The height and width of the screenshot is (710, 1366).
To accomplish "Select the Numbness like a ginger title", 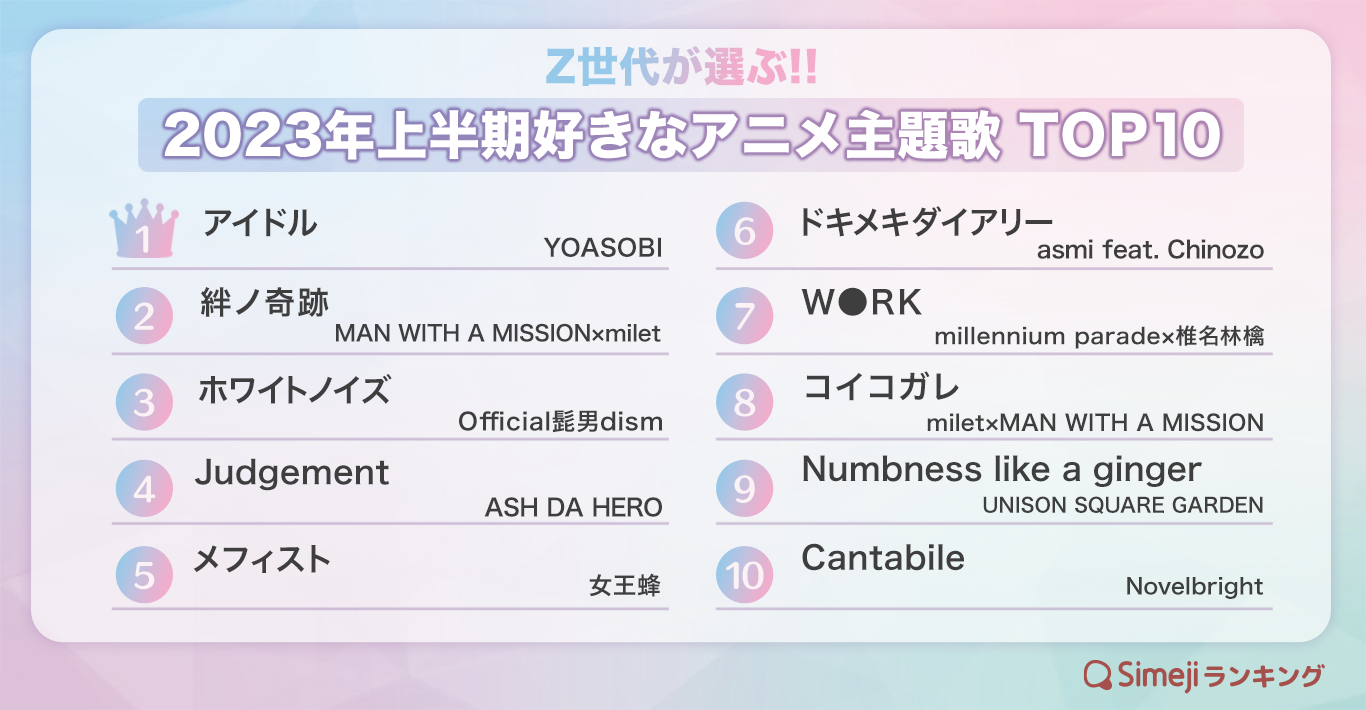I will pos(1001,469).
